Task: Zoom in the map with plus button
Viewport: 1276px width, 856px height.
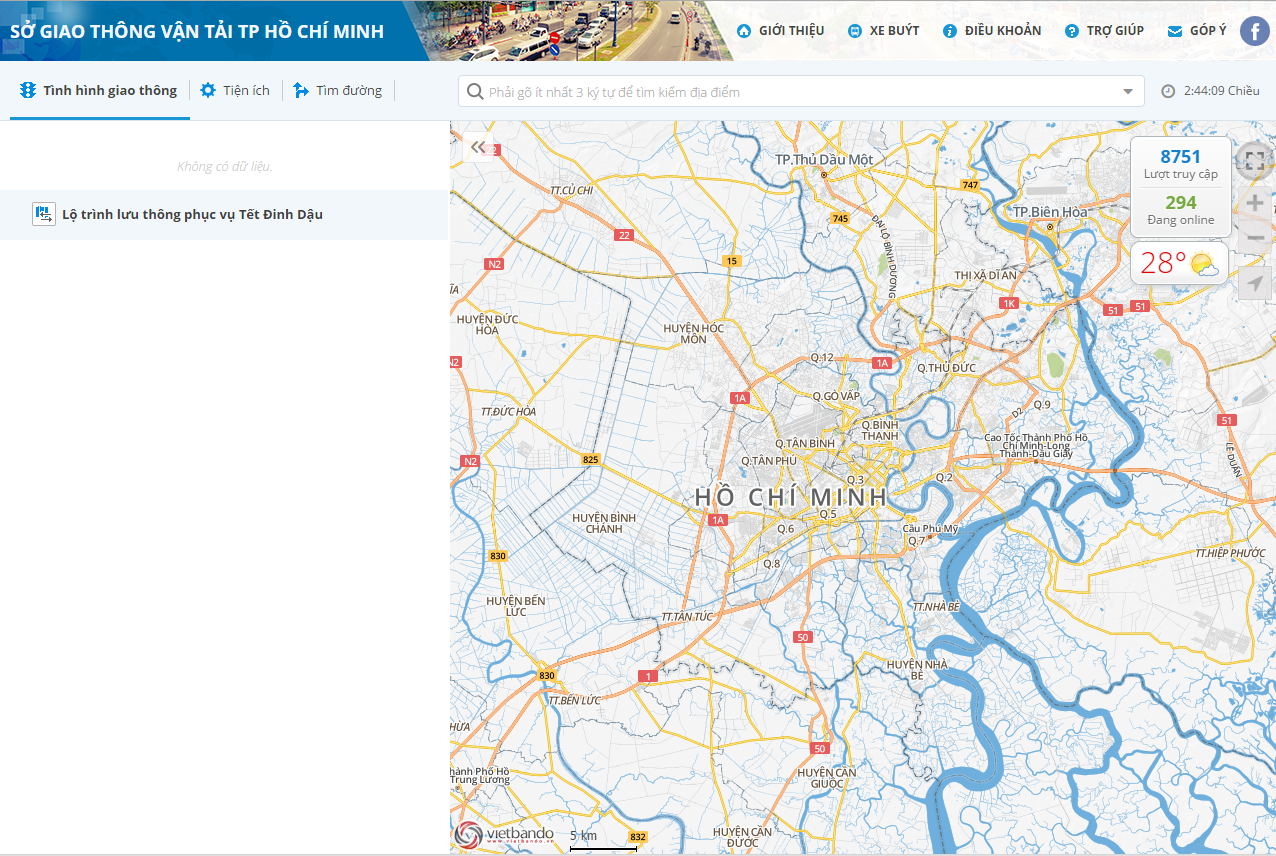Action: click(x=1255, y=204)
